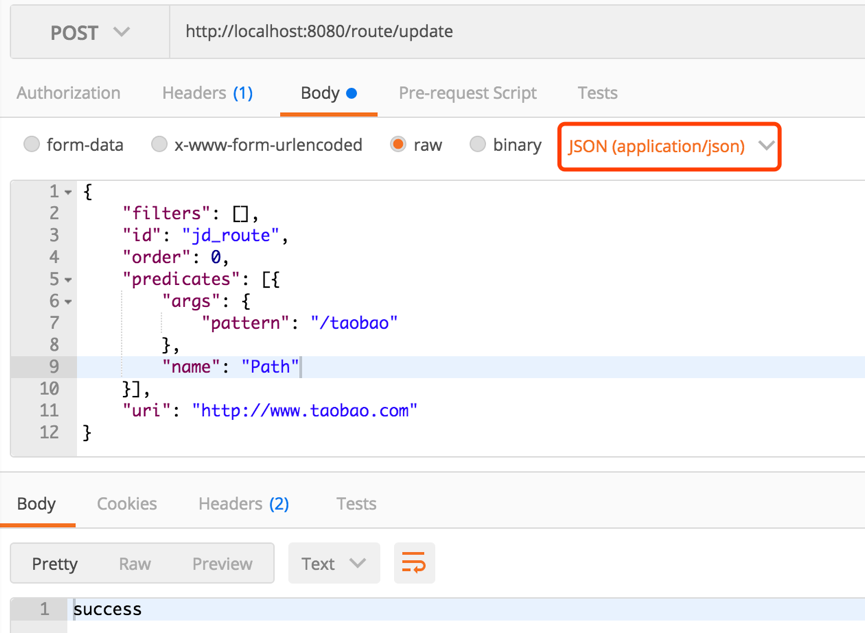Select the form-data radio button
The width and height of the screenshot is (865, 633).
32,145
